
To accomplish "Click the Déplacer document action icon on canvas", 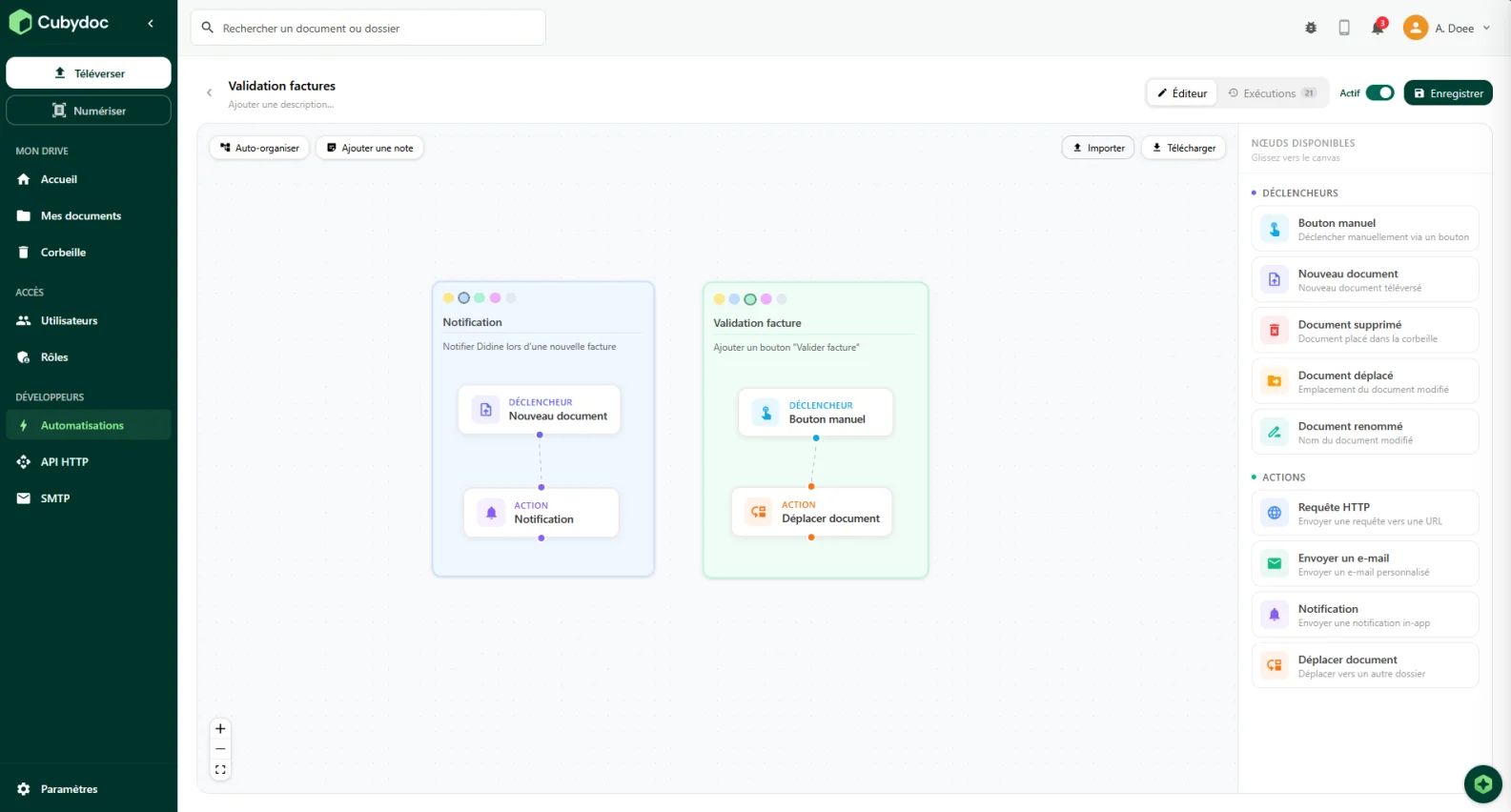I will (x=759, y=512).
